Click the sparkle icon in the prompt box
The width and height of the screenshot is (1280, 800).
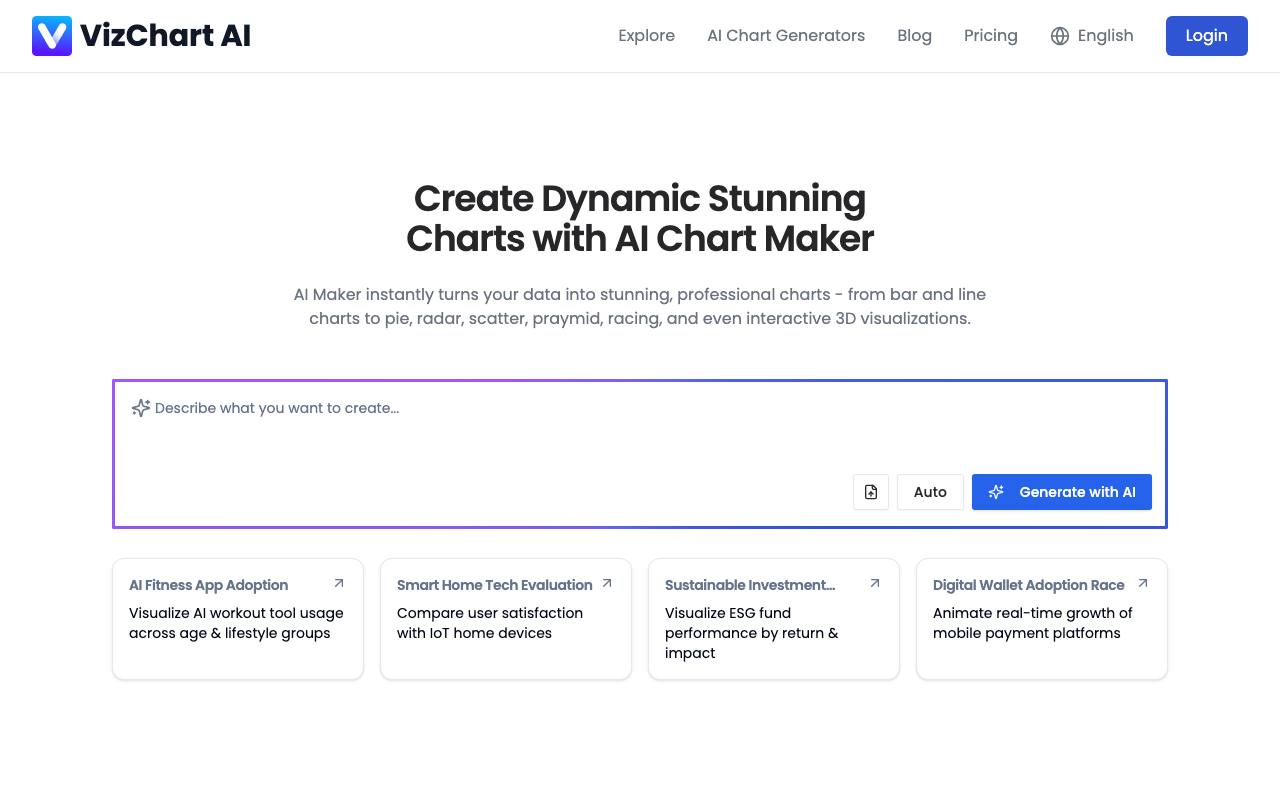coord(141,408)
